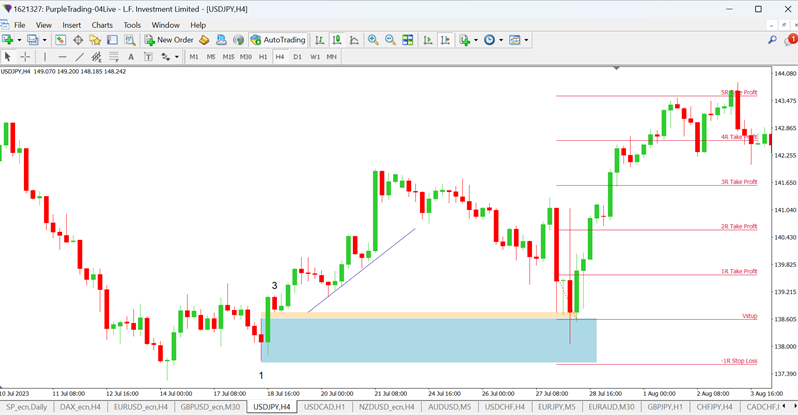Click the New Order button

(169, 40)
